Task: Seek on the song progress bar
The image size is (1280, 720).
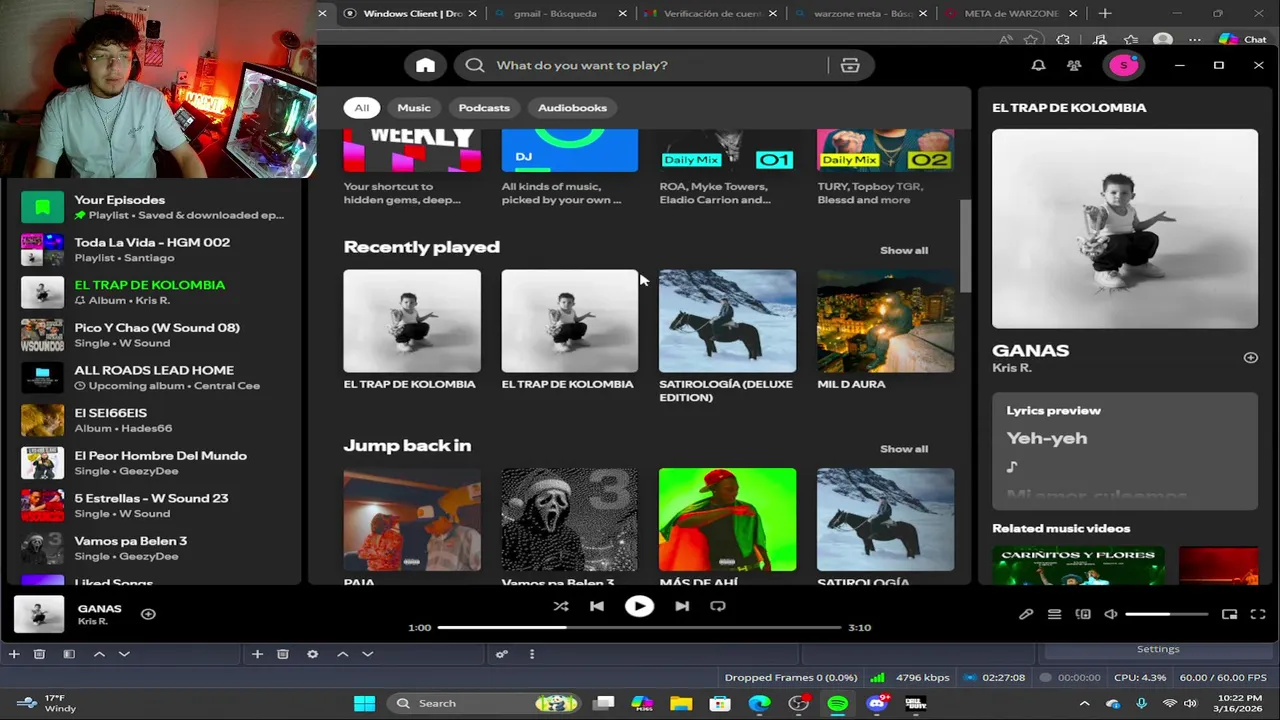Action: pos(639,627)
